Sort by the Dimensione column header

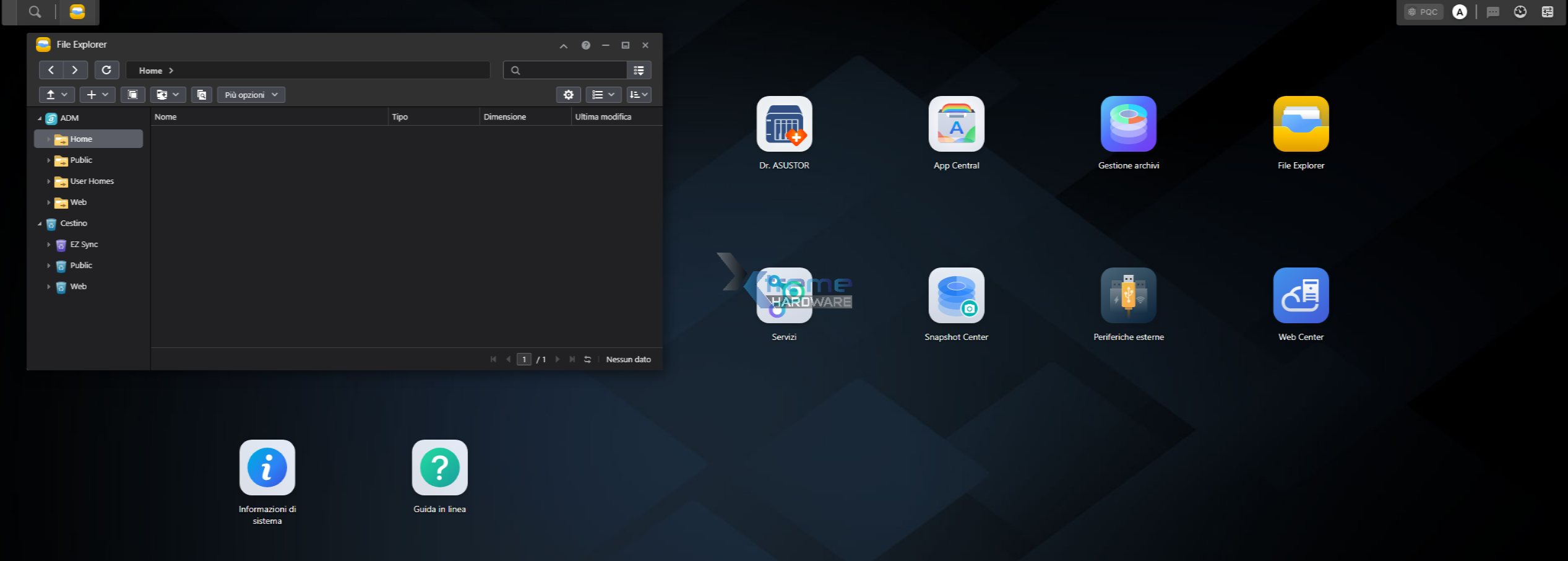pyautogui.click(x=525, y=116)
